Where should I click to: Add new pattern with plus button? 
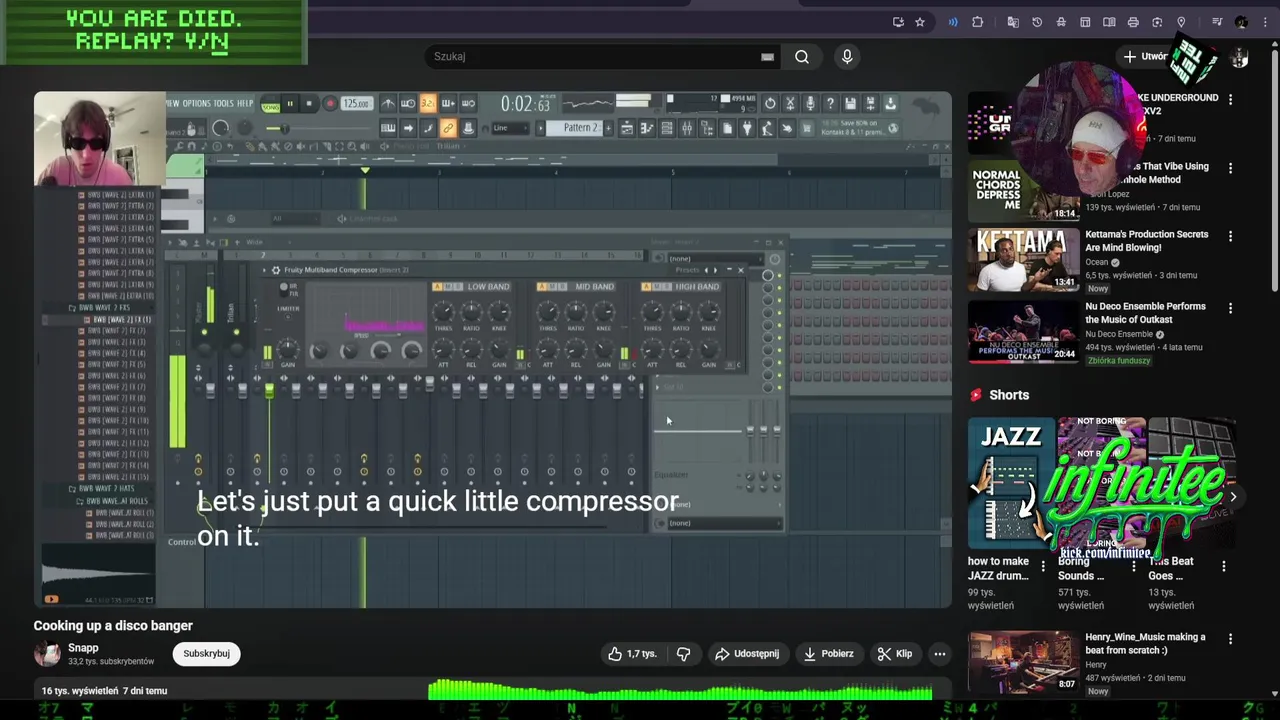pyautogui.click(x=608, y=128)
